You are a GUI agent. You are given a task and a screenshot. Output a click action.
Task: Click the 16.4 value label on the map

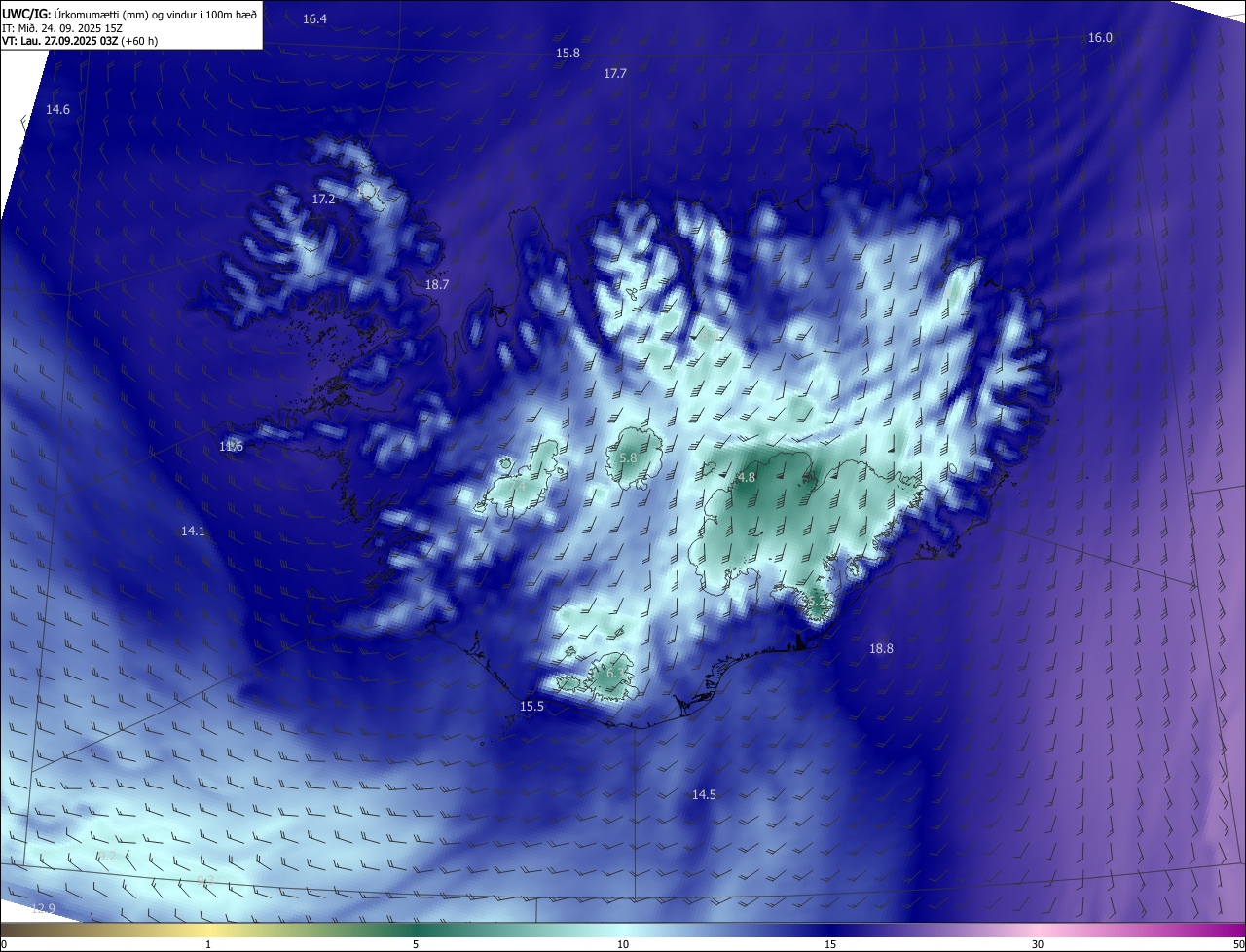tap(314, 19)
